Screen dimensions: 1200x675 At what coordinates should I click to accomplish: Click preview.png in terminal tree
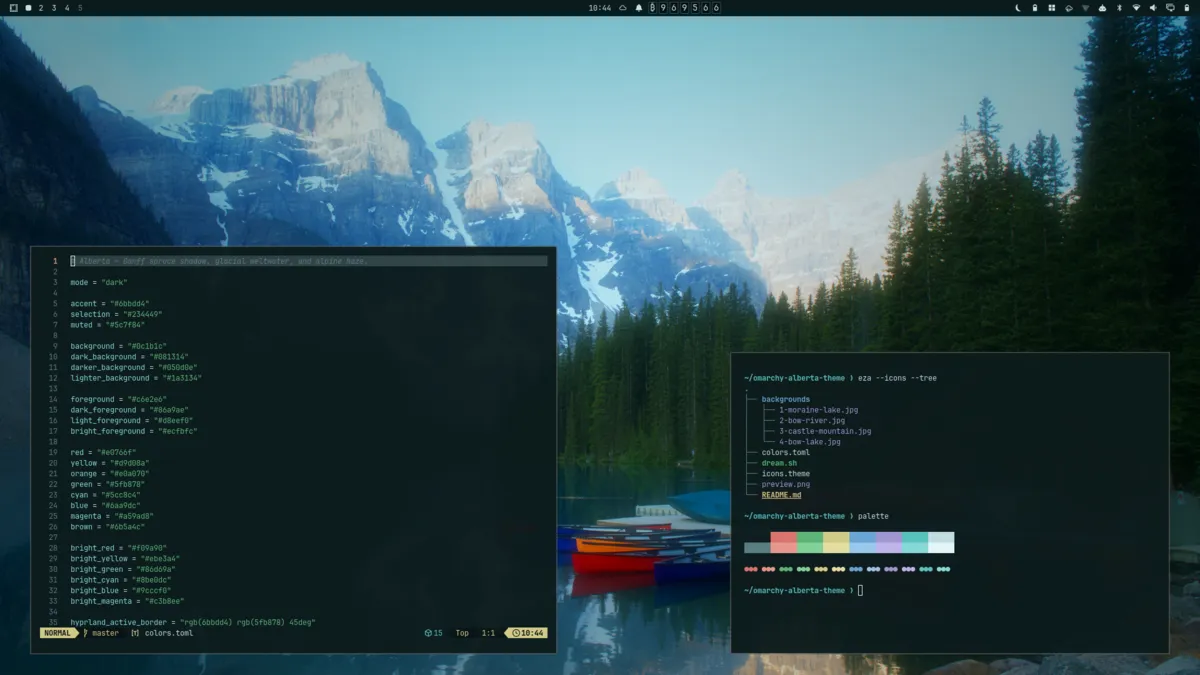pos(786,484)
